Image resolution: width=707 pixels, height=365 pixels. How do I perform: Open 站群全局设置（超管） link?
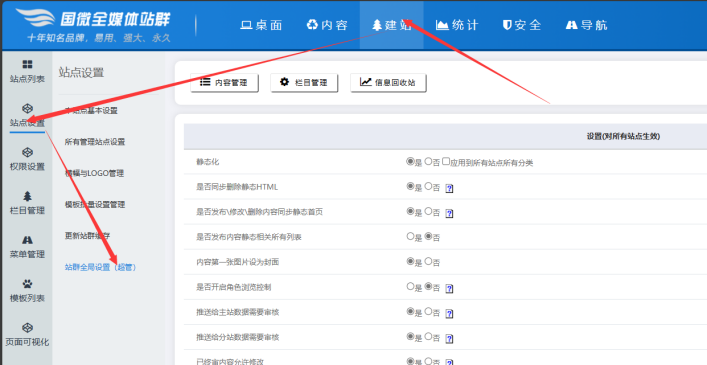[101, 267]
